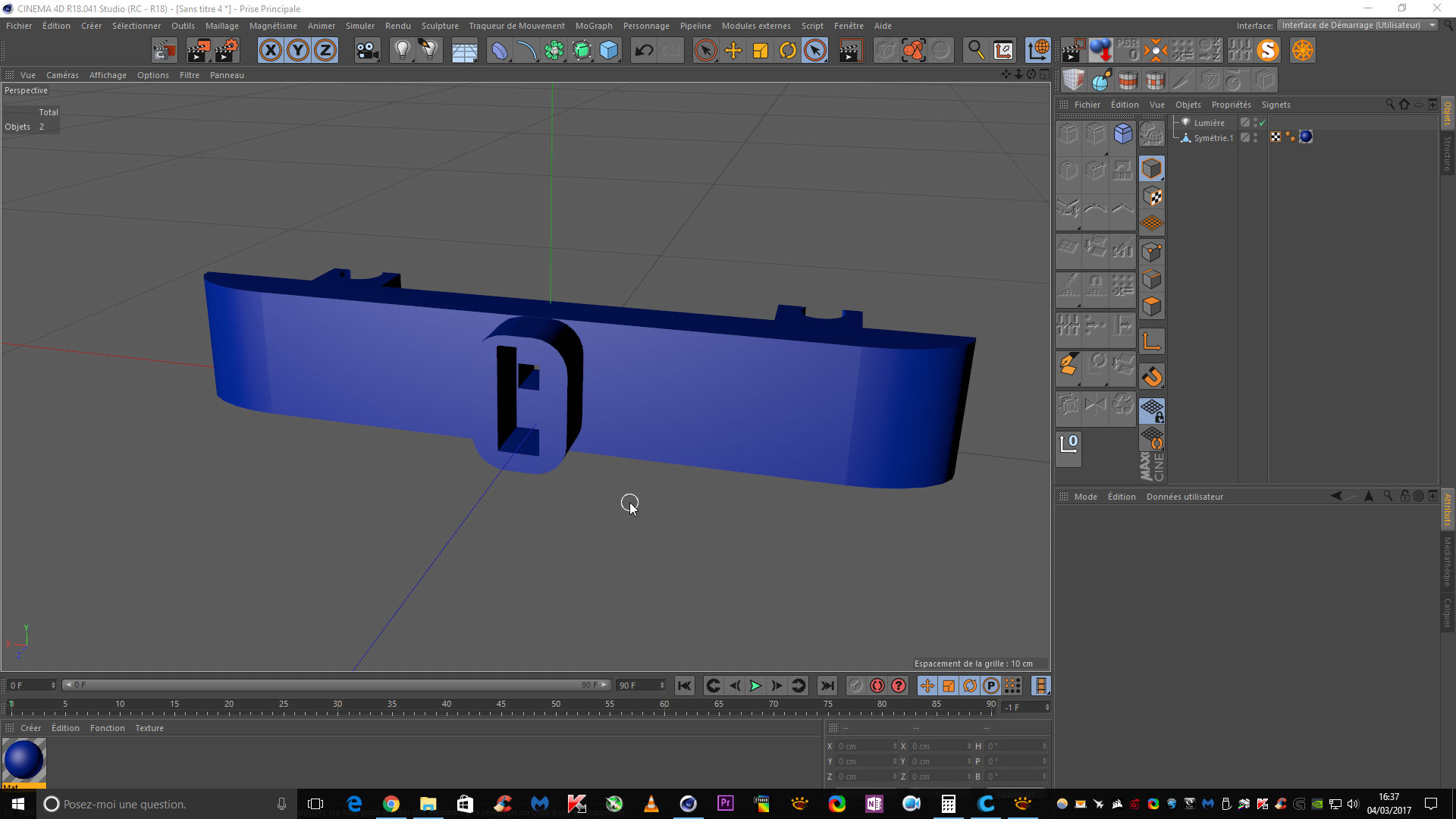
Task: Open the Sculpture menu
Action: 440,26
